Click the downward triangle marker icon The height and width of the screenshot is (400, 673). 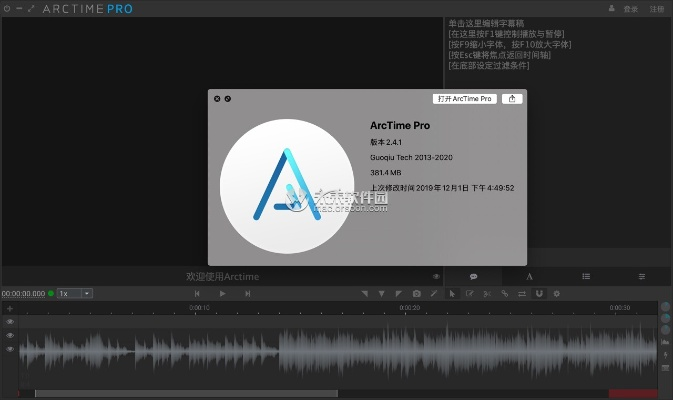point(382,294)
